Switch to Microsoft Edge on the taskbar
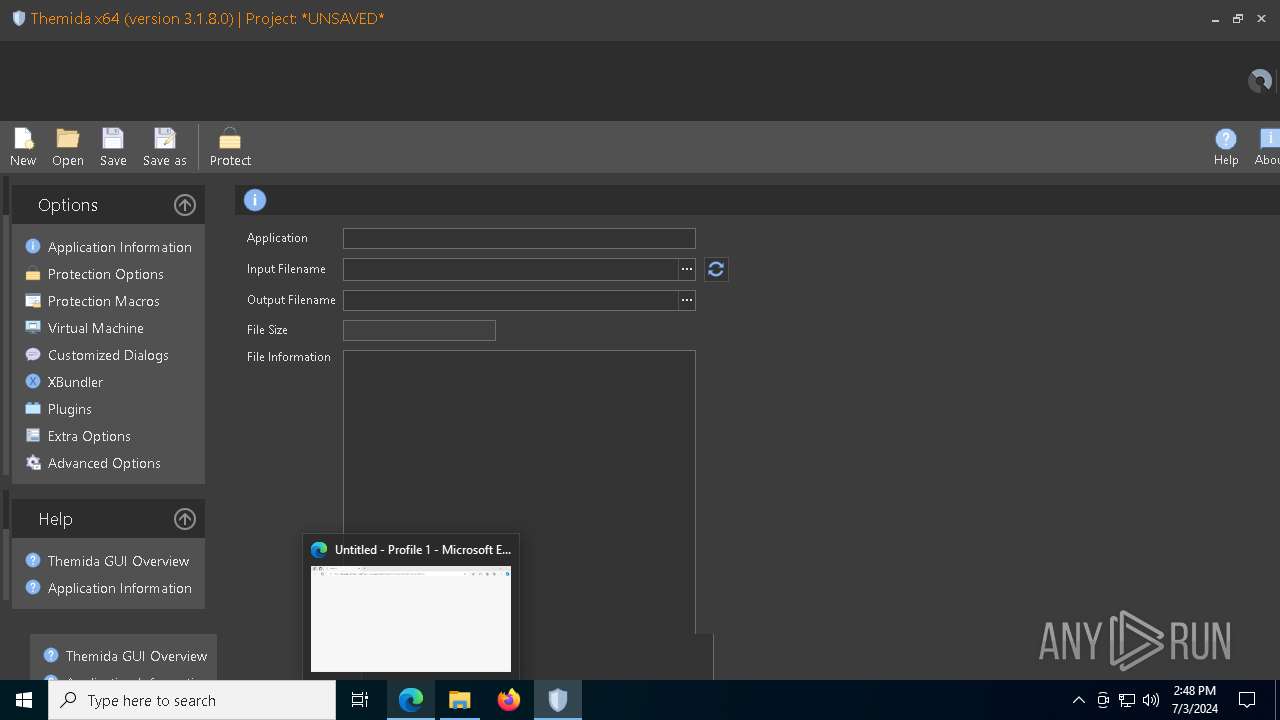Image resolution: width=1280 pixels, height=720 pixels. (x=411, y=700)
